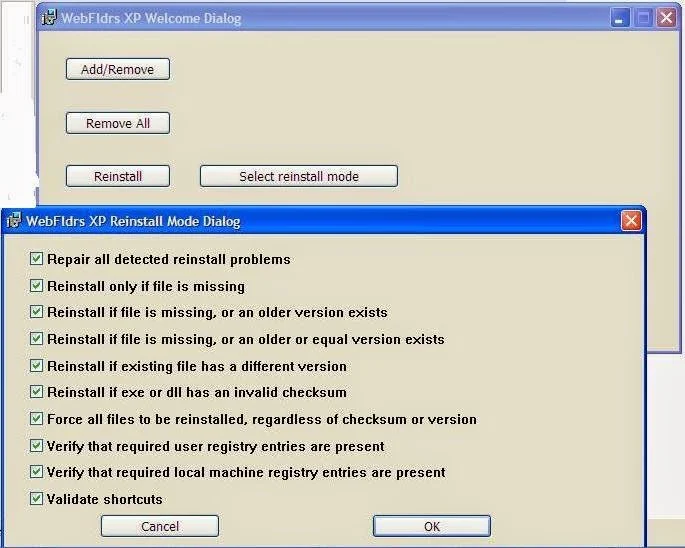Click the Add/Remove button in Welcome Dialog
Image resolution: width=685 pixels, height=548 pixels.
tap(118, 69)
